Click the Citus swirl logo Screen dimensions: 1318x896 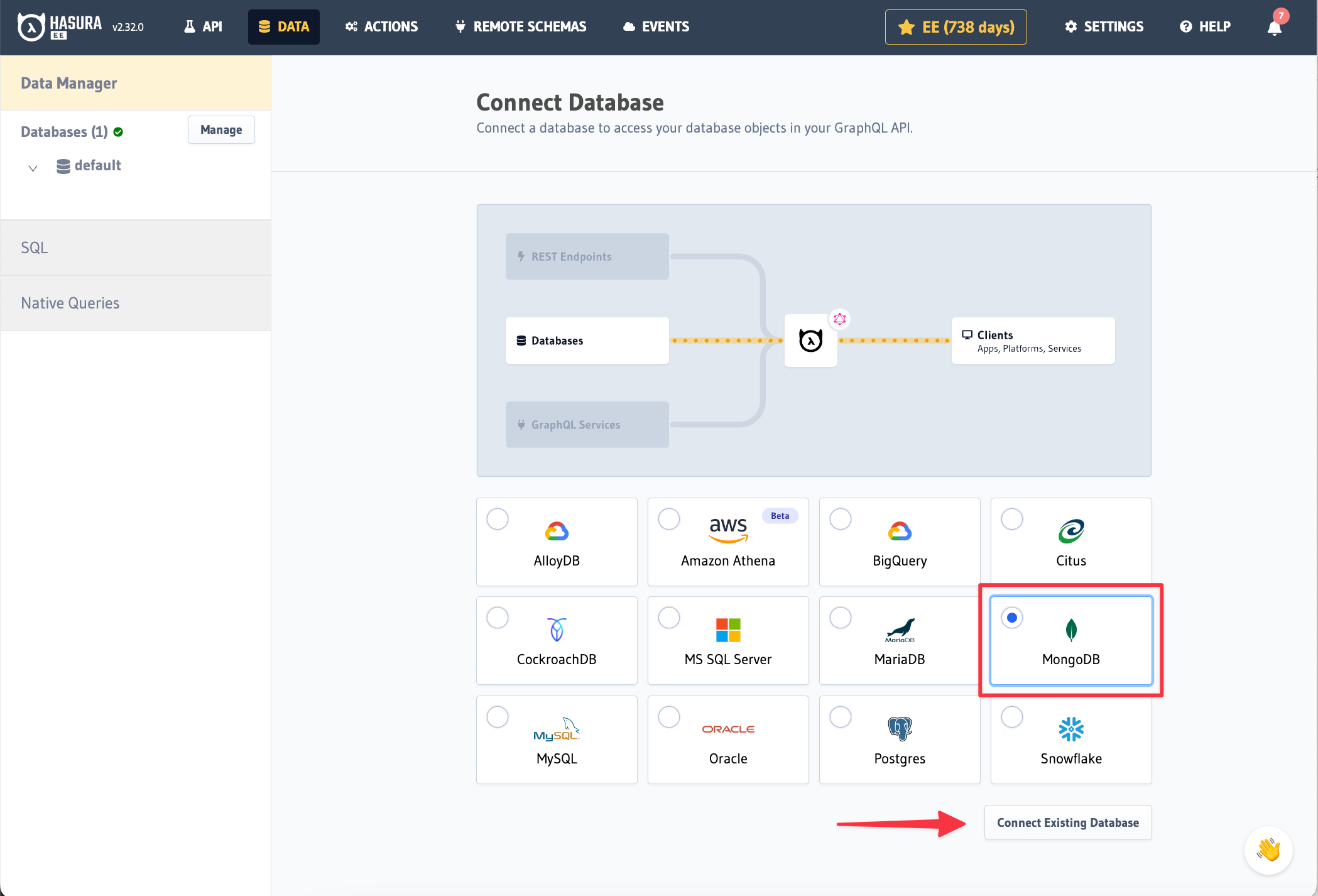1071,531
